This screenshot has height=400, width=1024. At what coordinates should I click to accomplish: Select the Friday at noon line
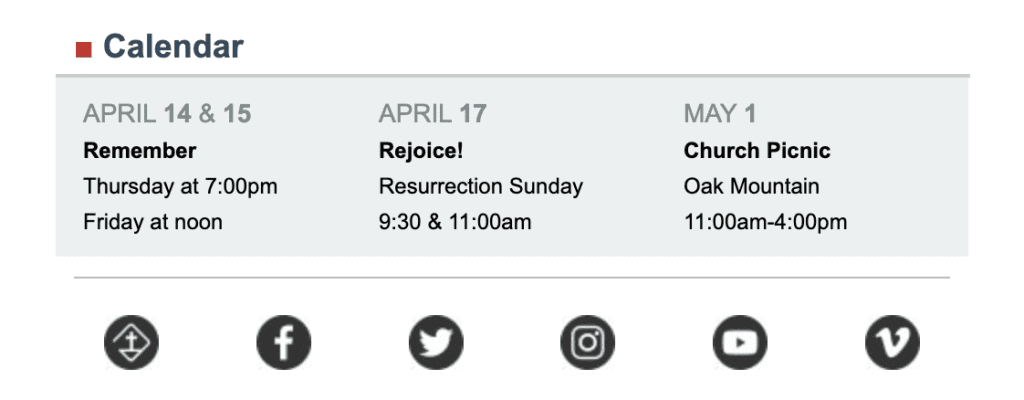pyautogui.click(x=153, y=222)
